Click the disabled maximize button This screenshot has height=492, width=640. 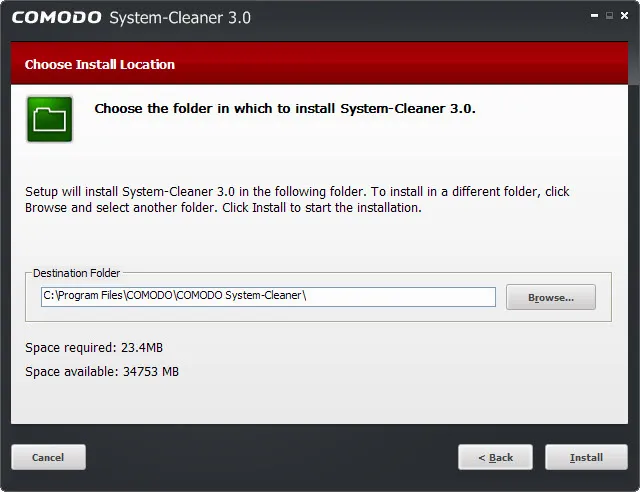609,16
